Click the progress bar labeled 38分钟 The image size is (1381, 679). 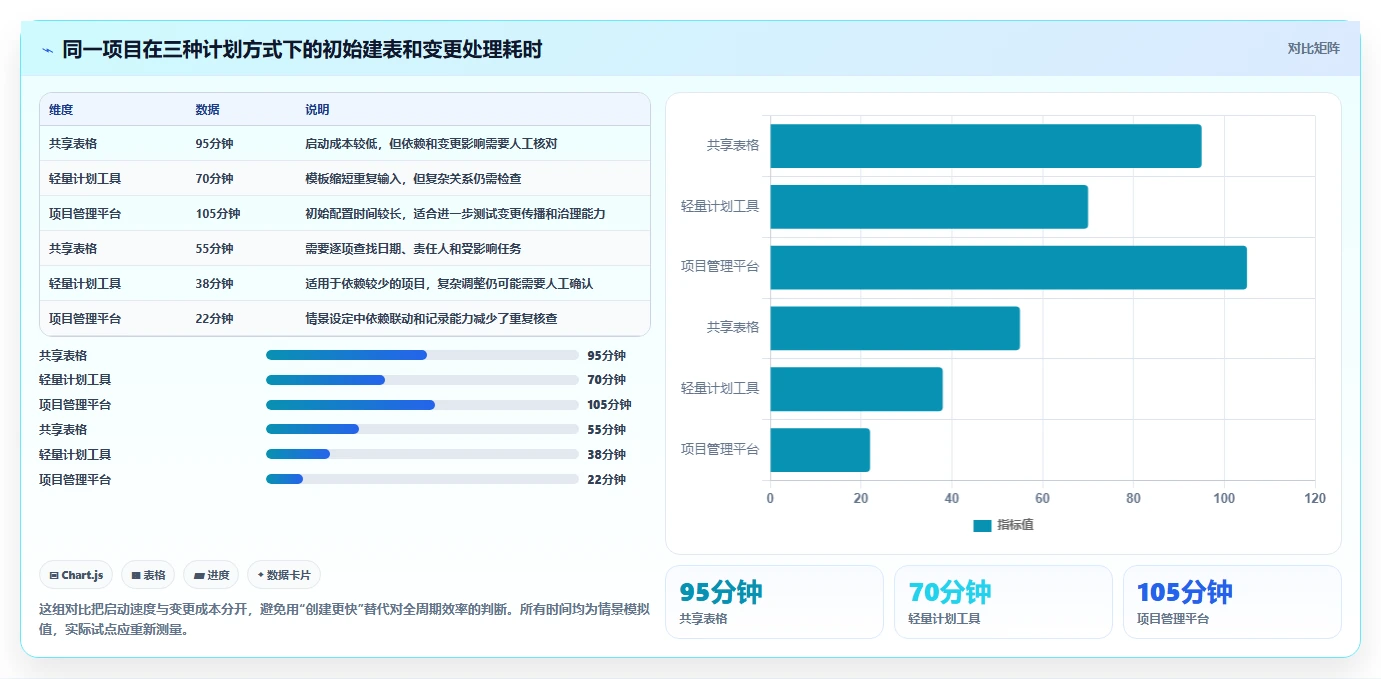coord(422,454)
